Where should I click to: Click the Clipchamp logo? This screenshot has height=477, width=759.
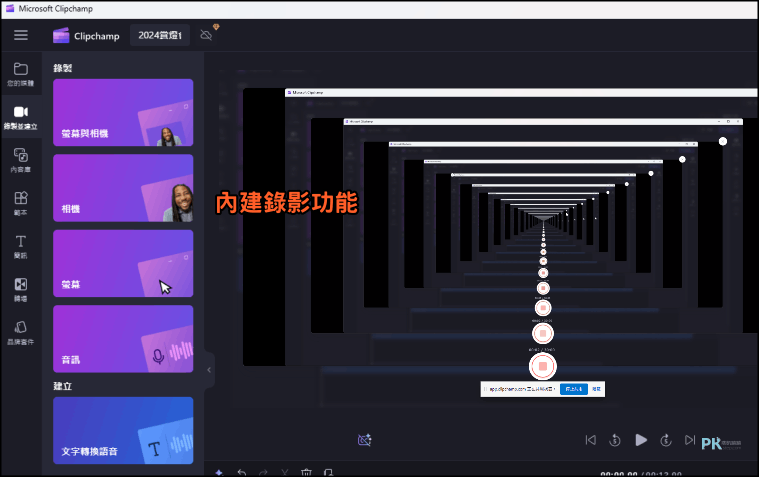click(x=86, y=35)
